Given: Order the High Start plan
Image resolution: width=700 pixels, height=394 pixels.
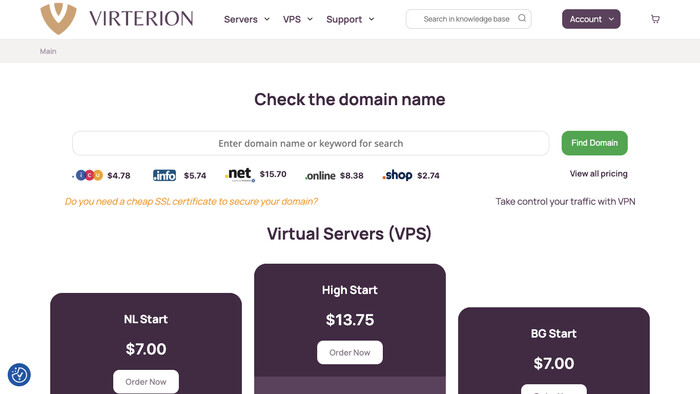Looking at the screenshot, I should [350, 352].
